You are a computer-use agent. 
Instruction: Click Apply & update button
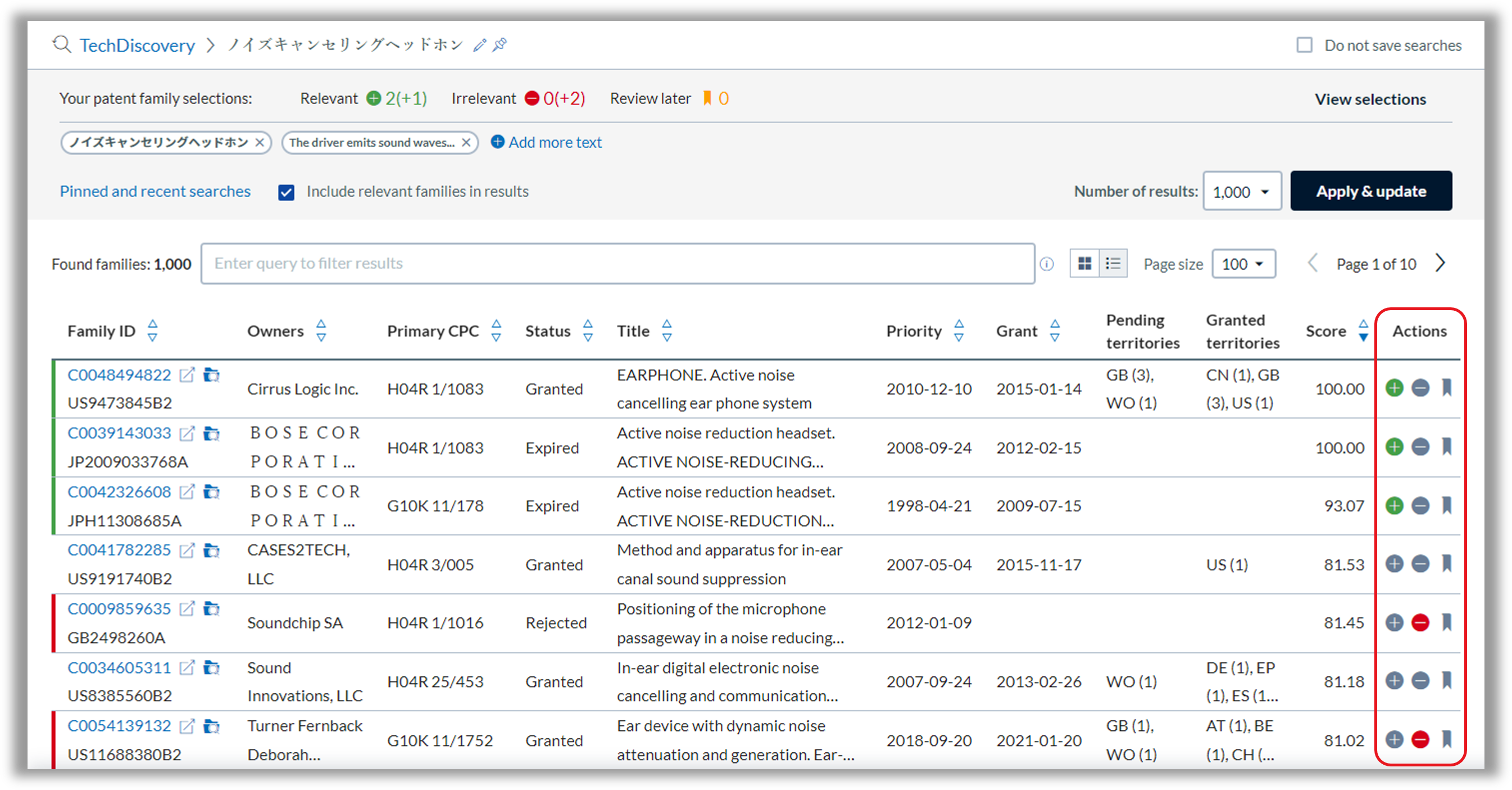coord(1370,192)
